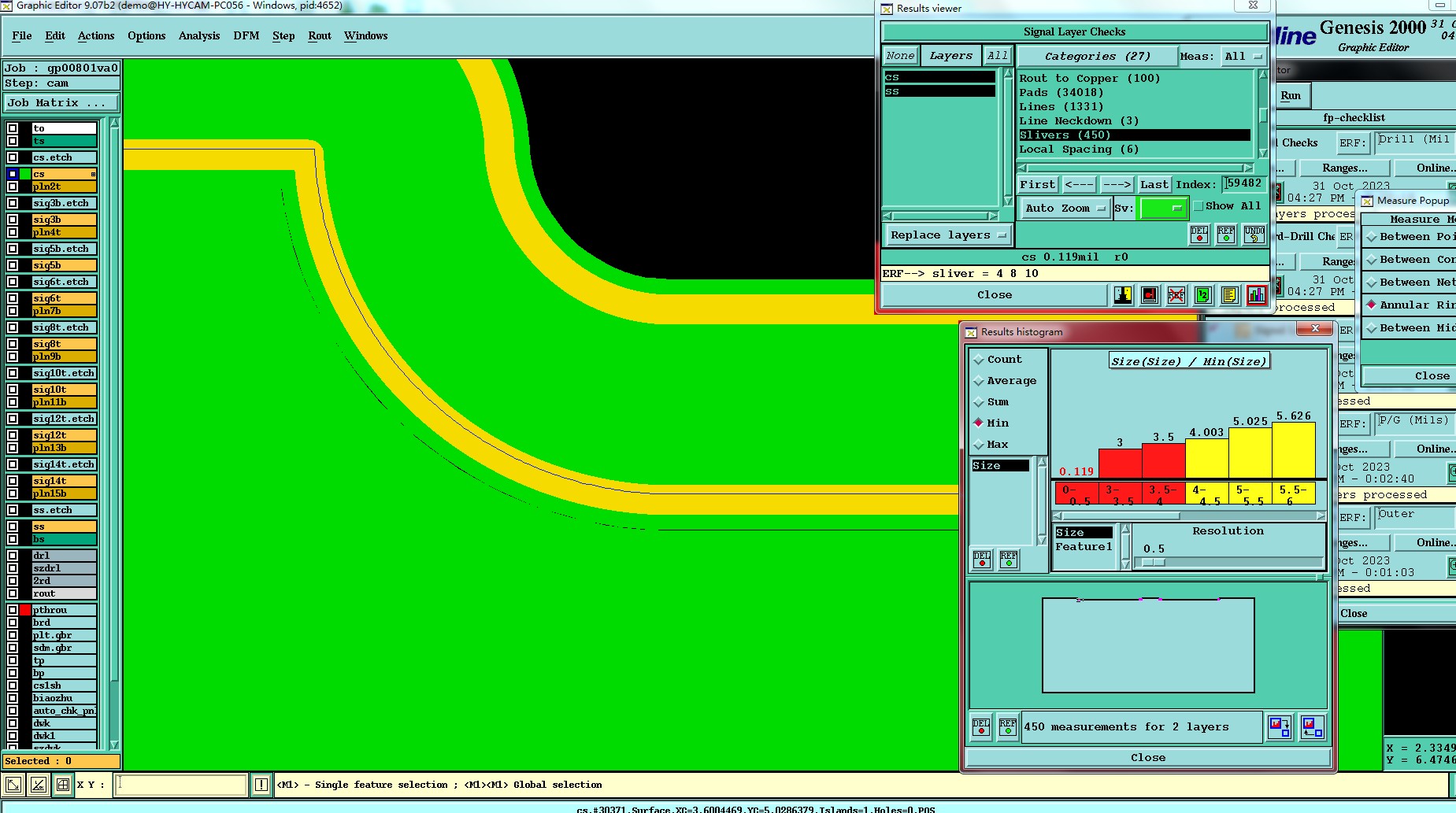Select Sum radio option in histogram
1456x813 pixels.
pyautogui.click(x=979, y=402)
